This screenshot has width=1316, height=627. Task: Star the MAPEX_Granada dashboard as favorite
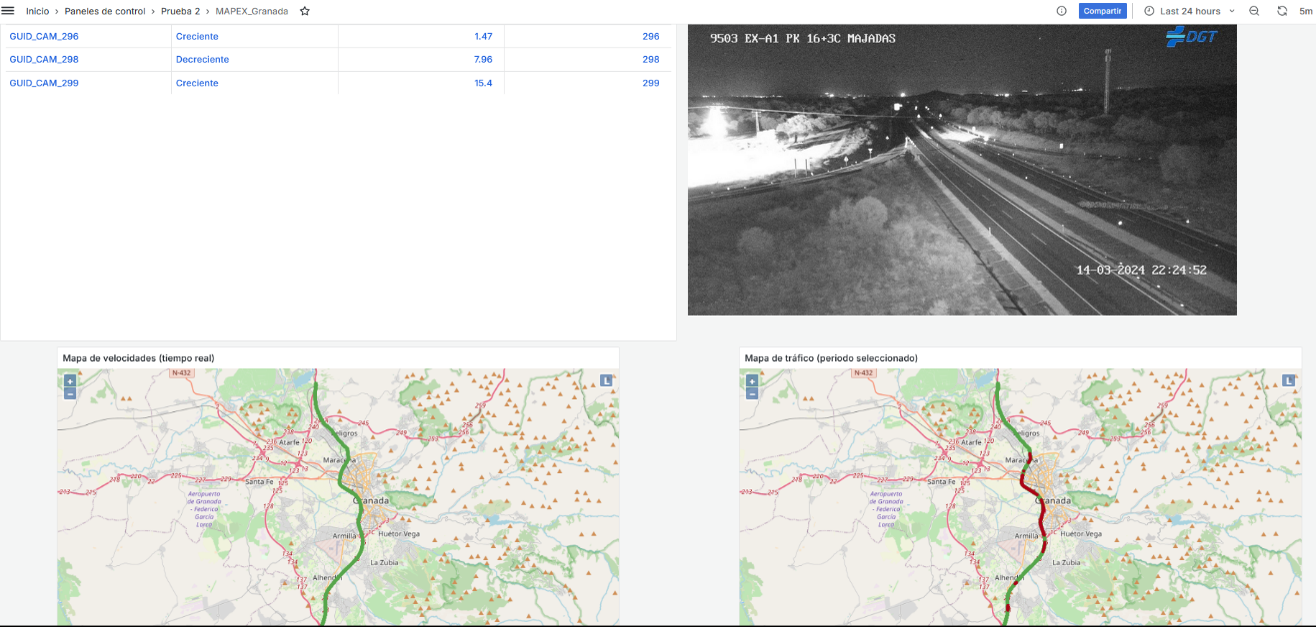(x=305, y=11)
